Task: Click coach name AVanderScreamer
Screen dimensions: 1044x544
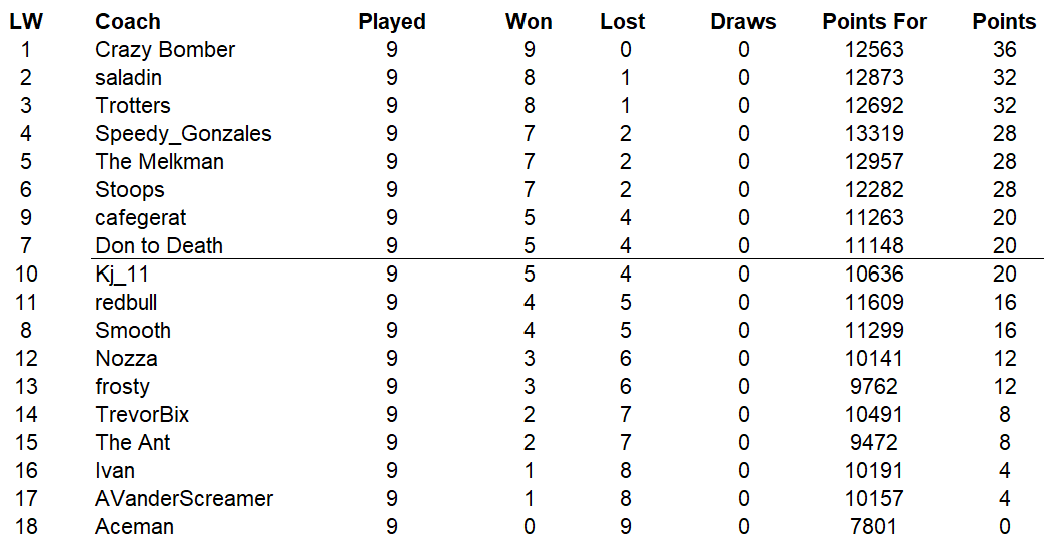Action: tap(184, 499)
